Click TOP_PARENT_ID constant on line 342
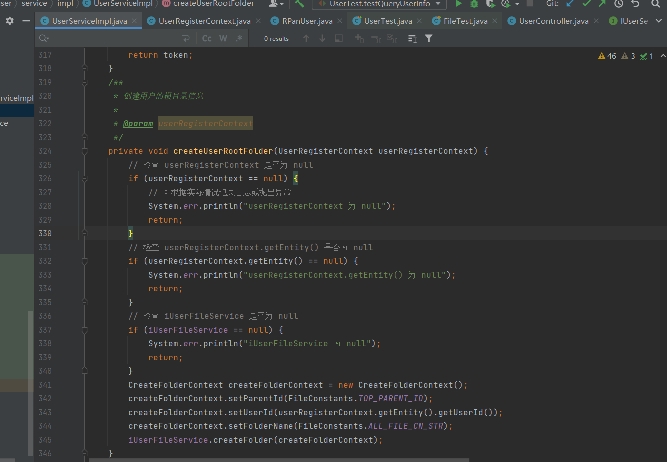The width and height of the screenshot is (667, 462). coord(391,399)
